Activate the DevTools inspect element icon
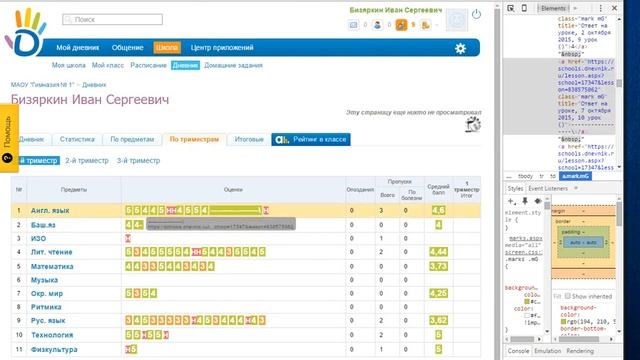 pyautogui.click(x=511, y=8)
